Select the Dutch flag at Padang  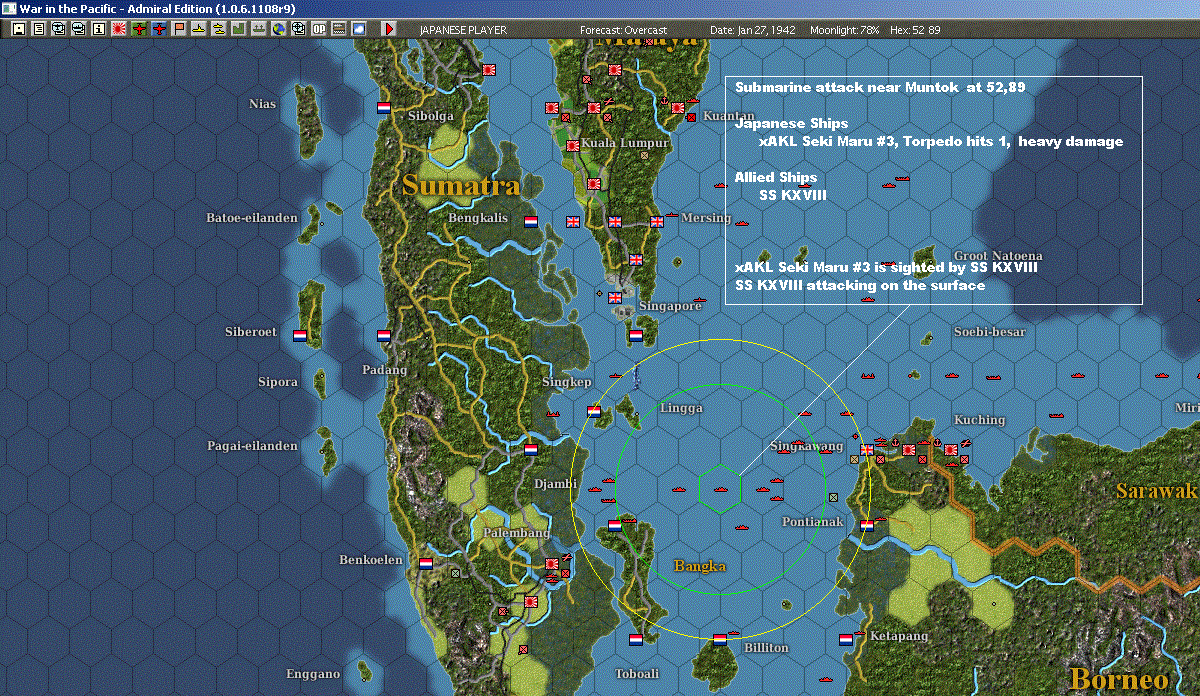(x=384, y=336)
